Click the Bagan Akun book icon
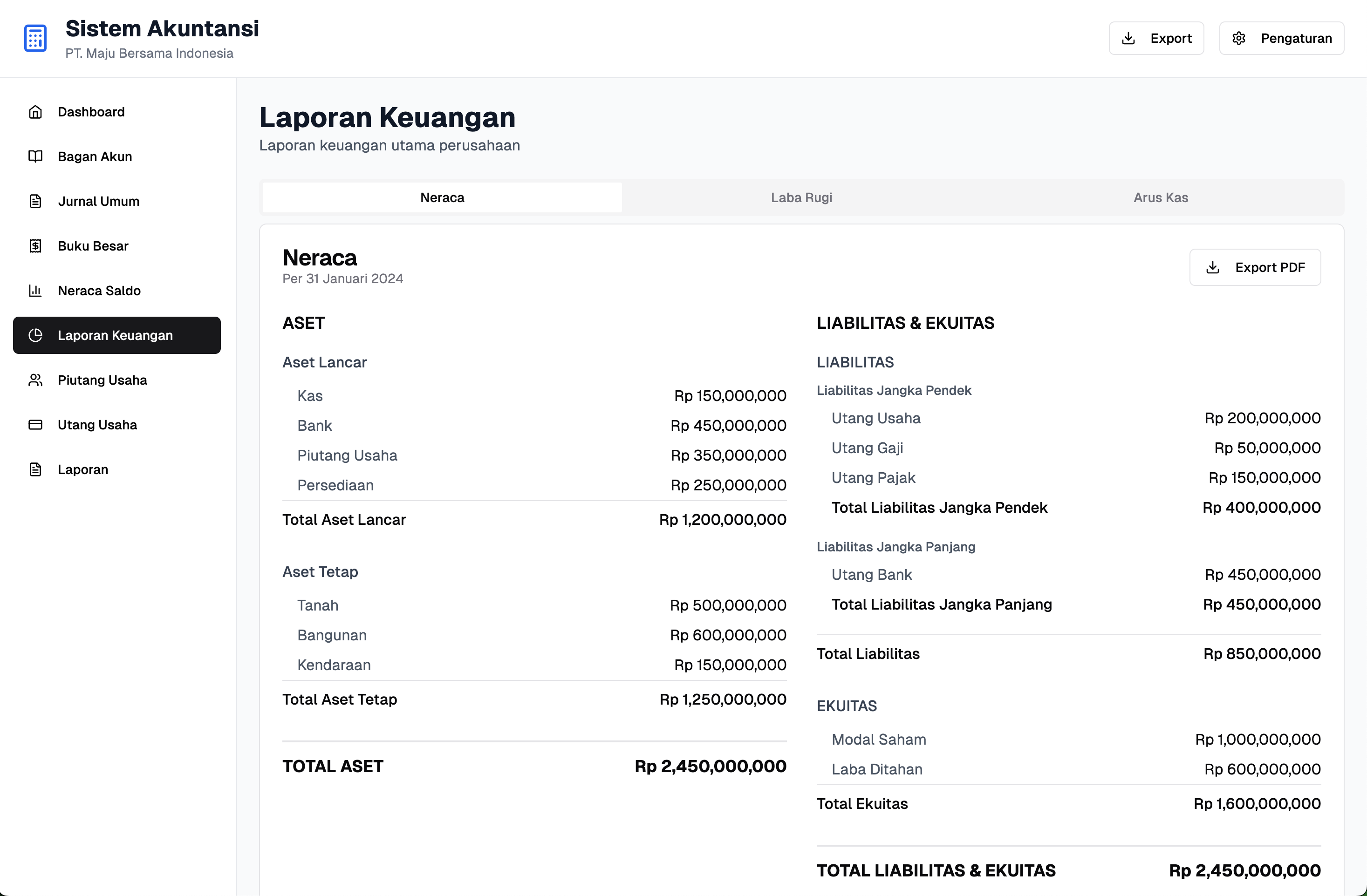1367x896 pixels. (x=35, y=156)
